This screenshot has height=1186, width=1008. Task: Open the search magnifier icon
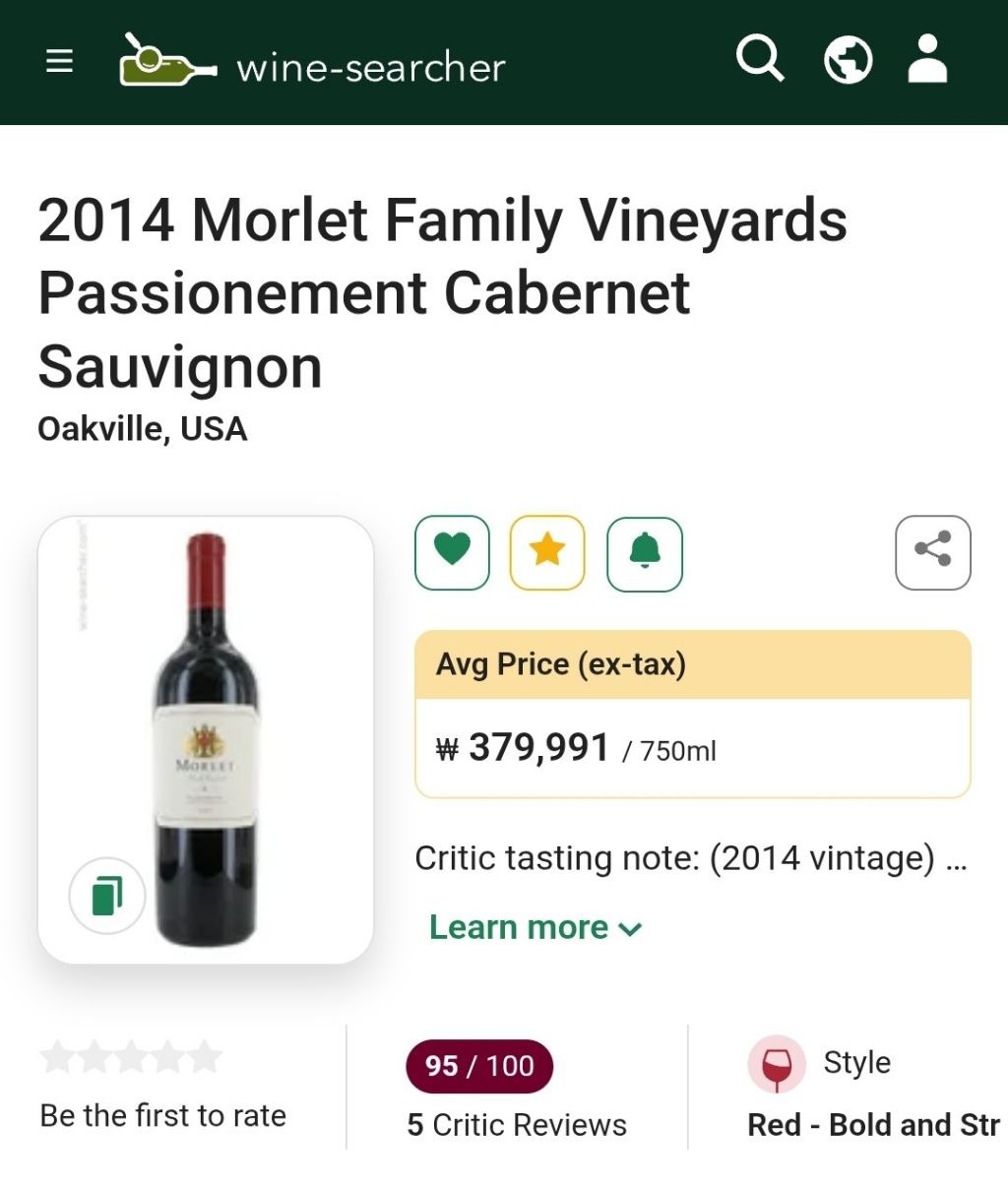(x=760, y=60)
